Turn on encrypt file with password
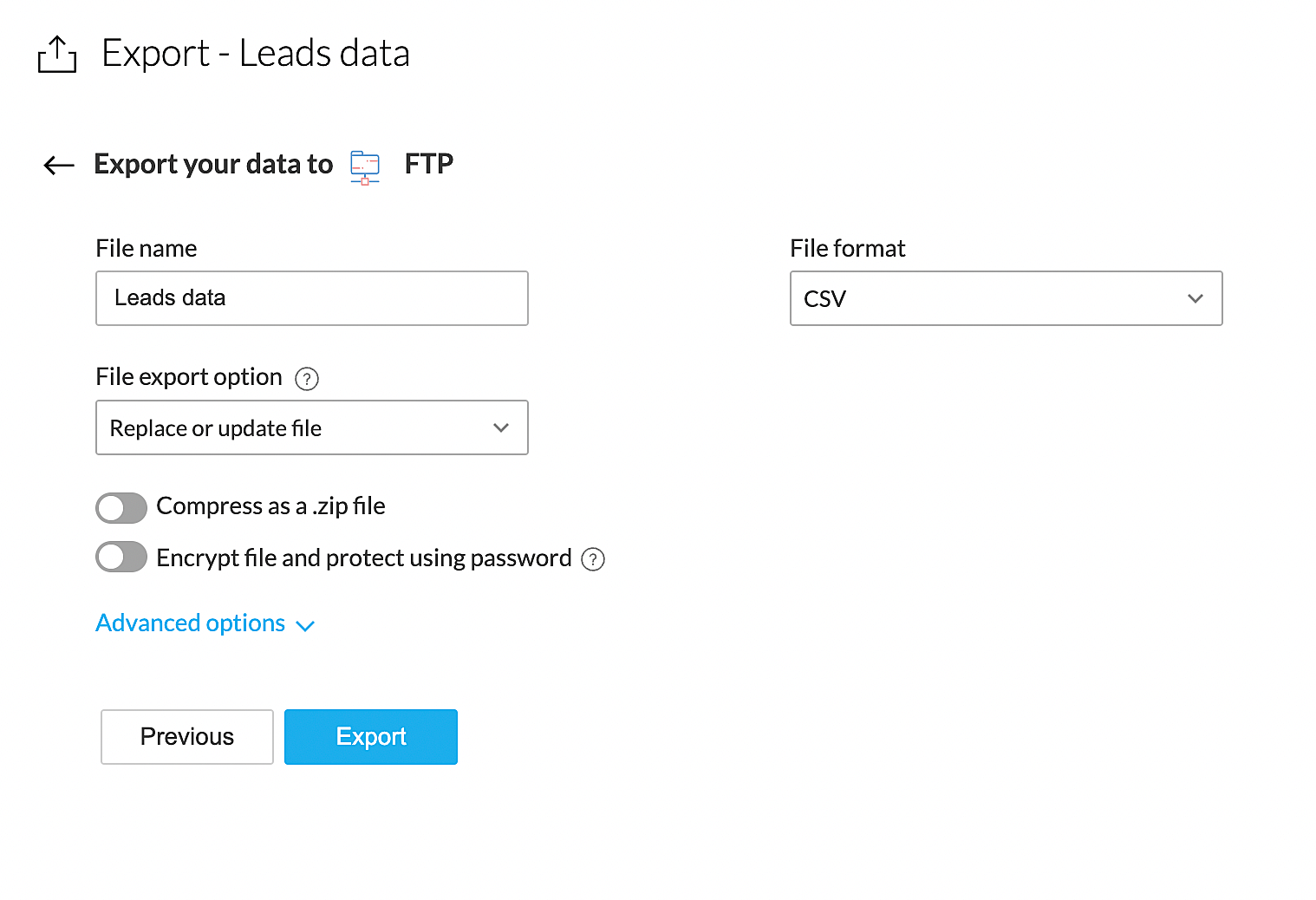Viewport: 1316px width, 900px height. [121, 558]
